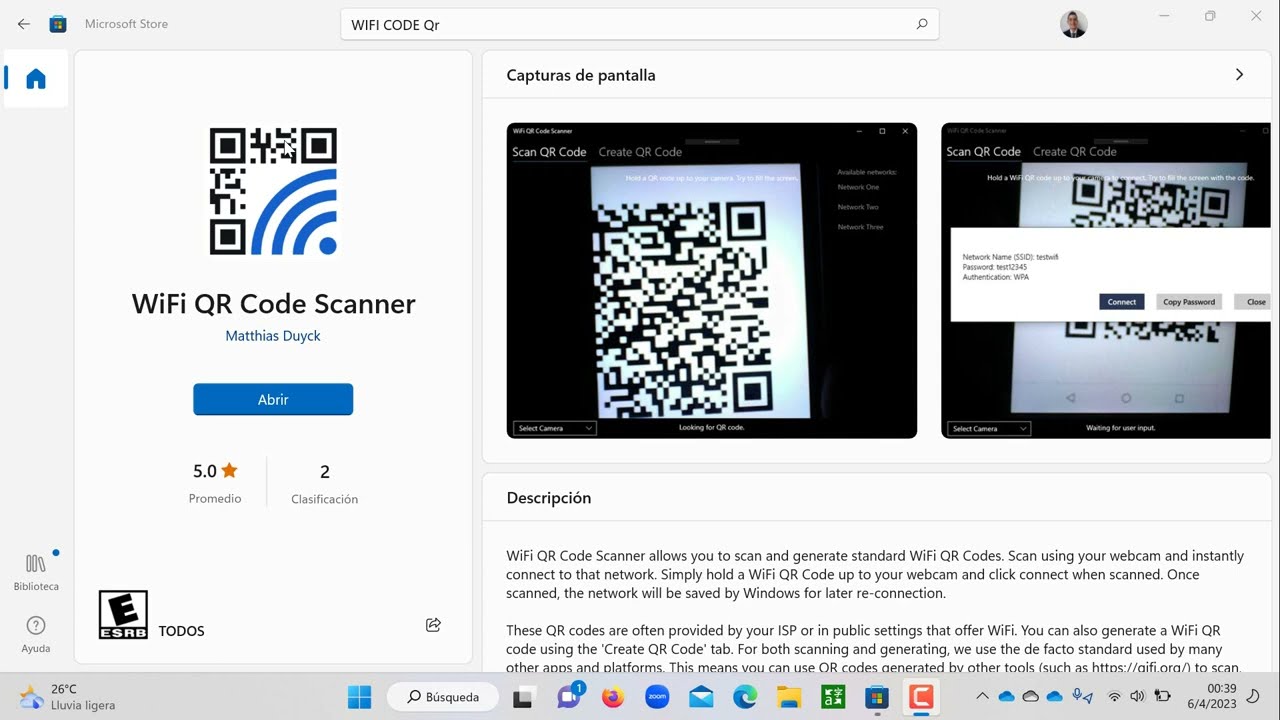Click the WiFi QR Code Scanner logo

coord(273,191)
